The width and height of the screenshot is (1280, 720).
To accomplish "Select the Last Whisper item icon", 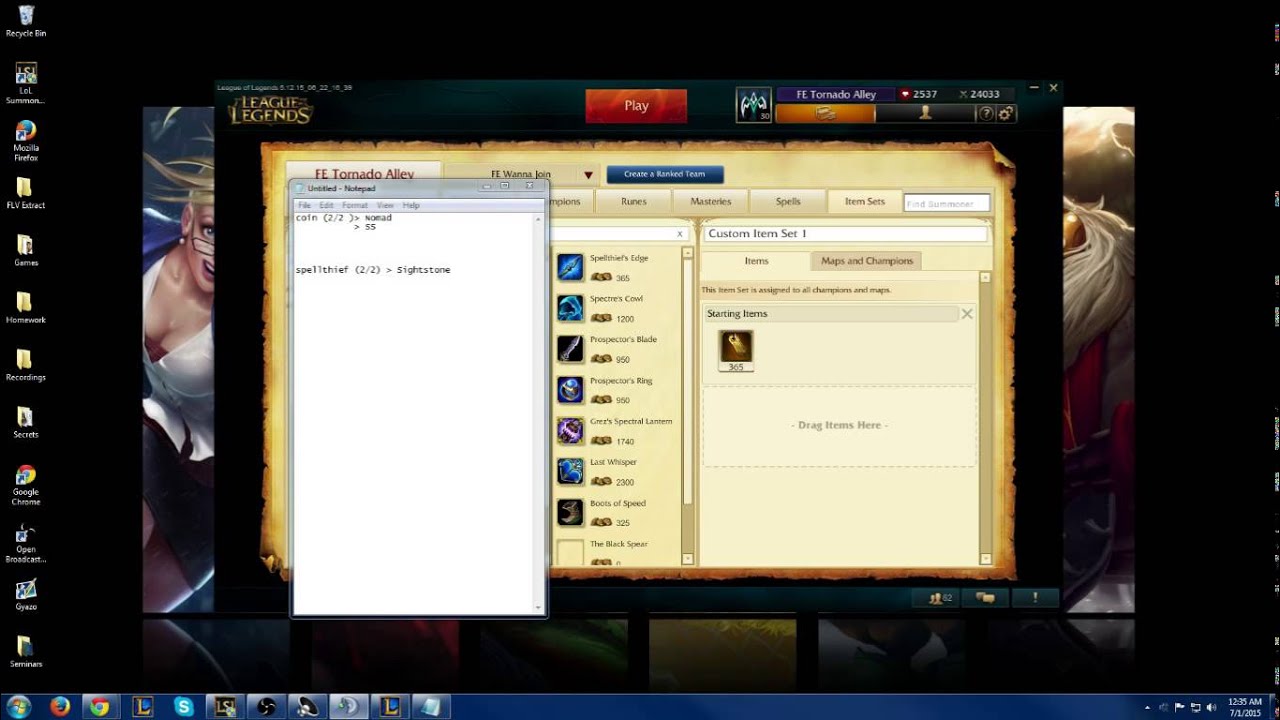I will [x=570, y=472].
